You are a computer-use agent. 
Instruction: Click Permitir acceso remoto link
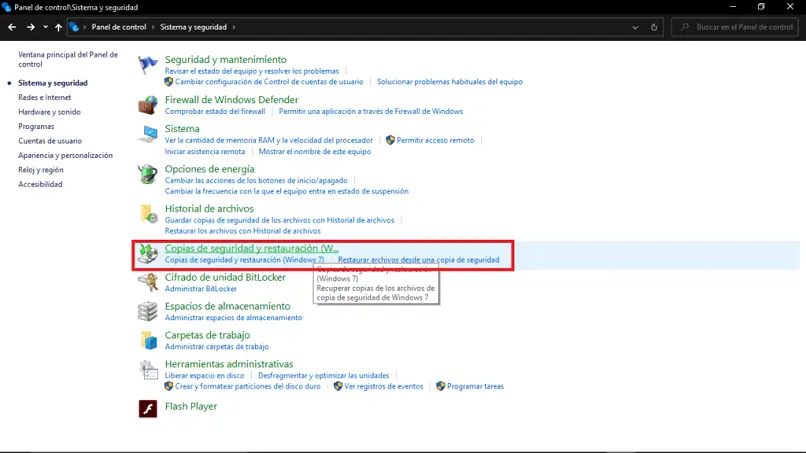[435, 140]
